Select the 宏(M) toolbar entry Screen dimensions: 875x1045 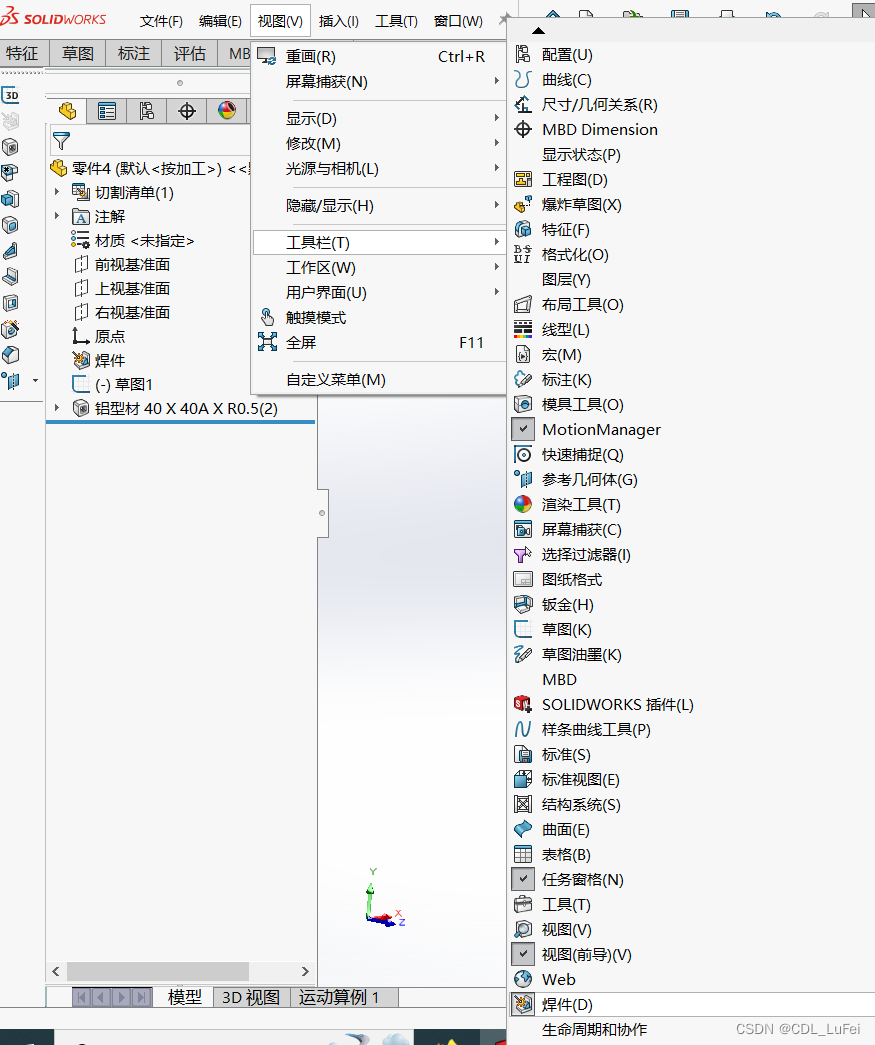coord(561,355)
